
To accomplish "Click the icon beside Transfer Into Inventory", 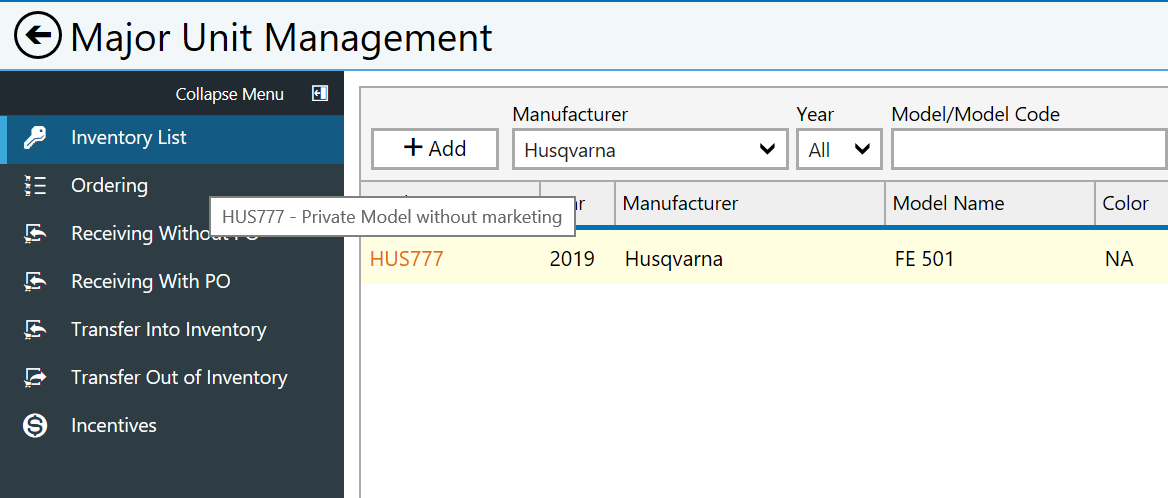I will (35, 329).
